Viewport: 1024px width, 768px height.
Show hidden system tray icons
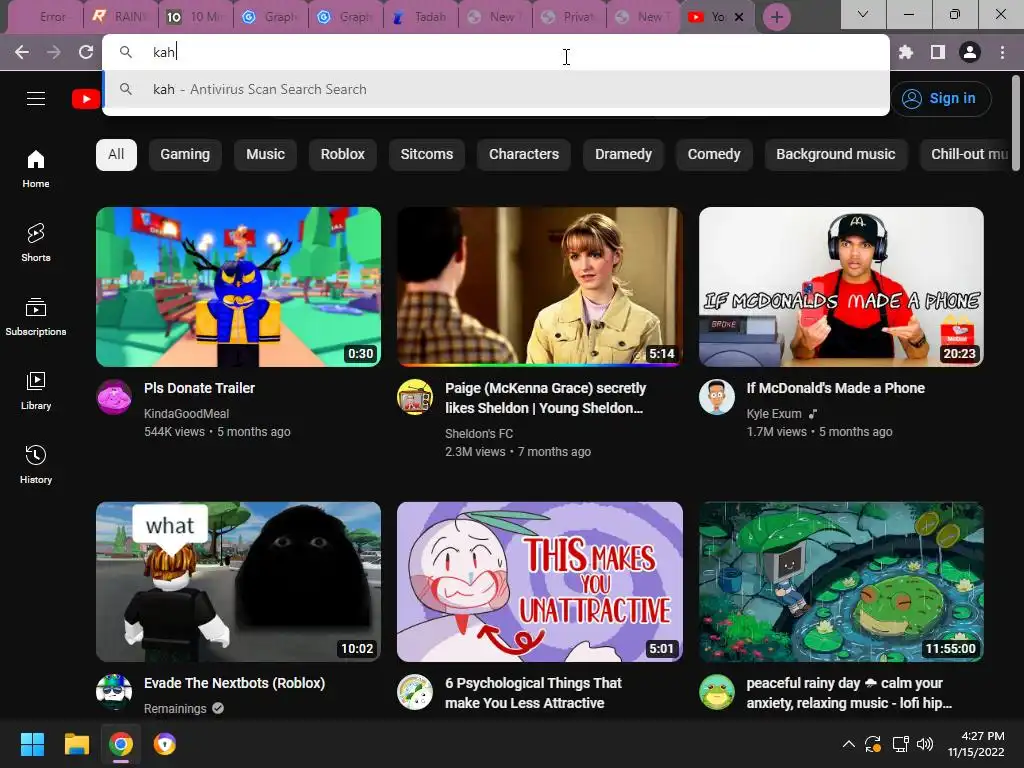coord(848,744)
